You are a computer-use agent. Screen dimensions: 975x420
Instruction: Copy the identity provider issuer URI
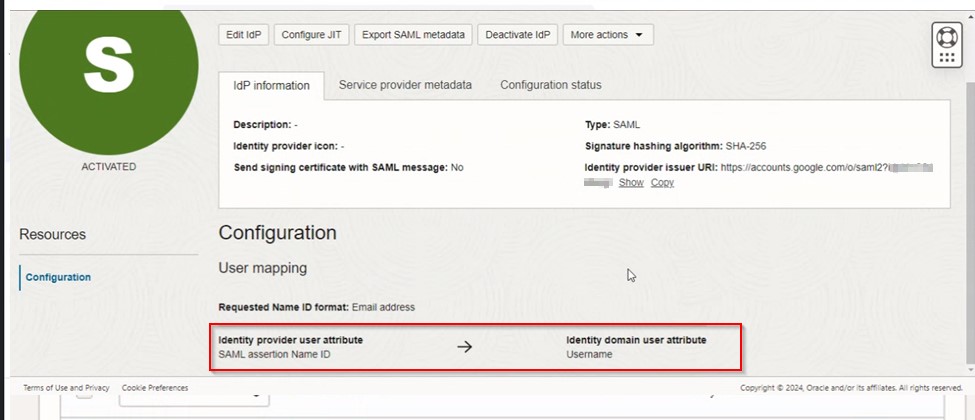[x=662, y=183]
